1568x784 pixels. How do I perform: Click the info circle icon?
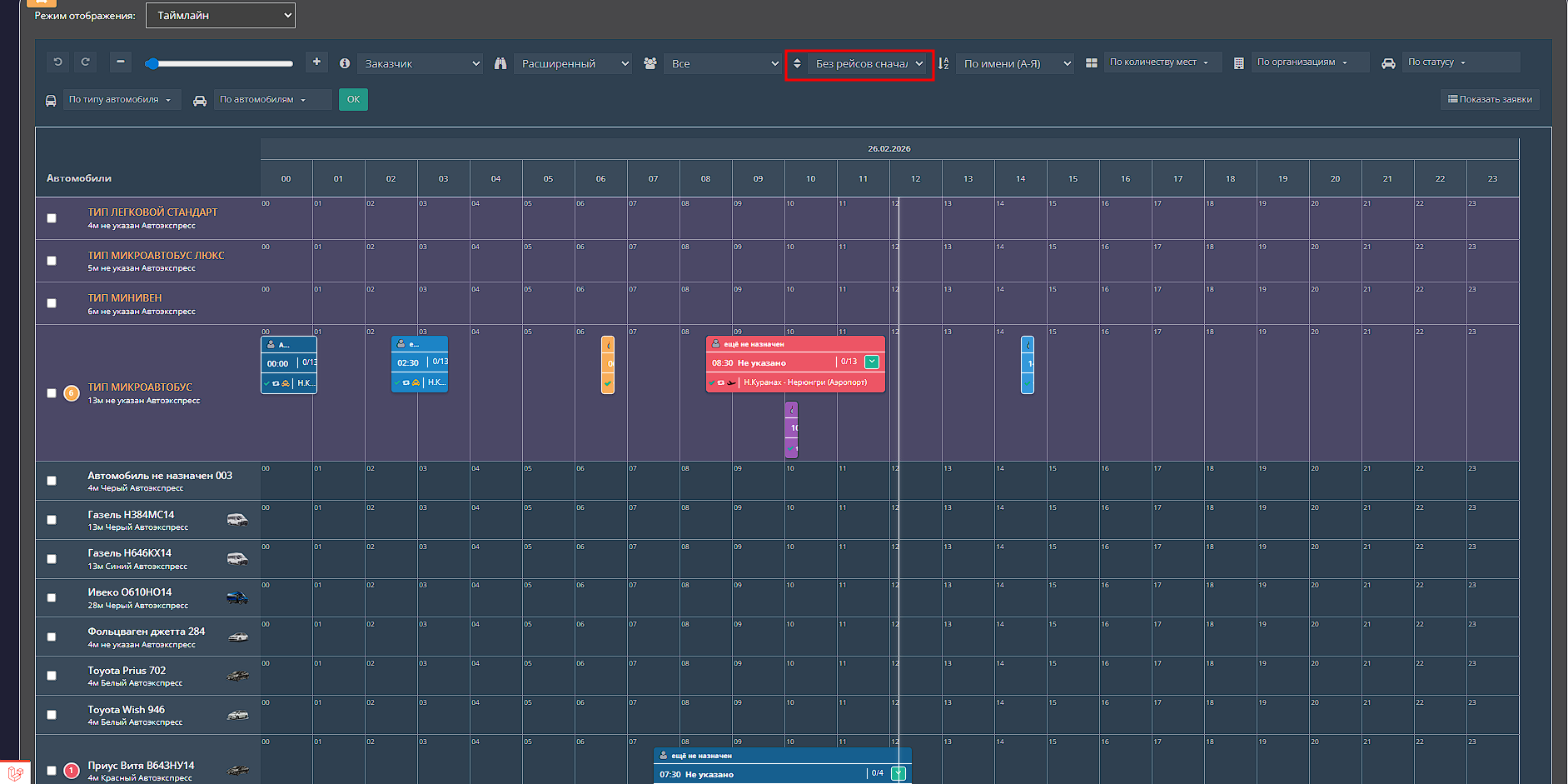click(345, 63)
